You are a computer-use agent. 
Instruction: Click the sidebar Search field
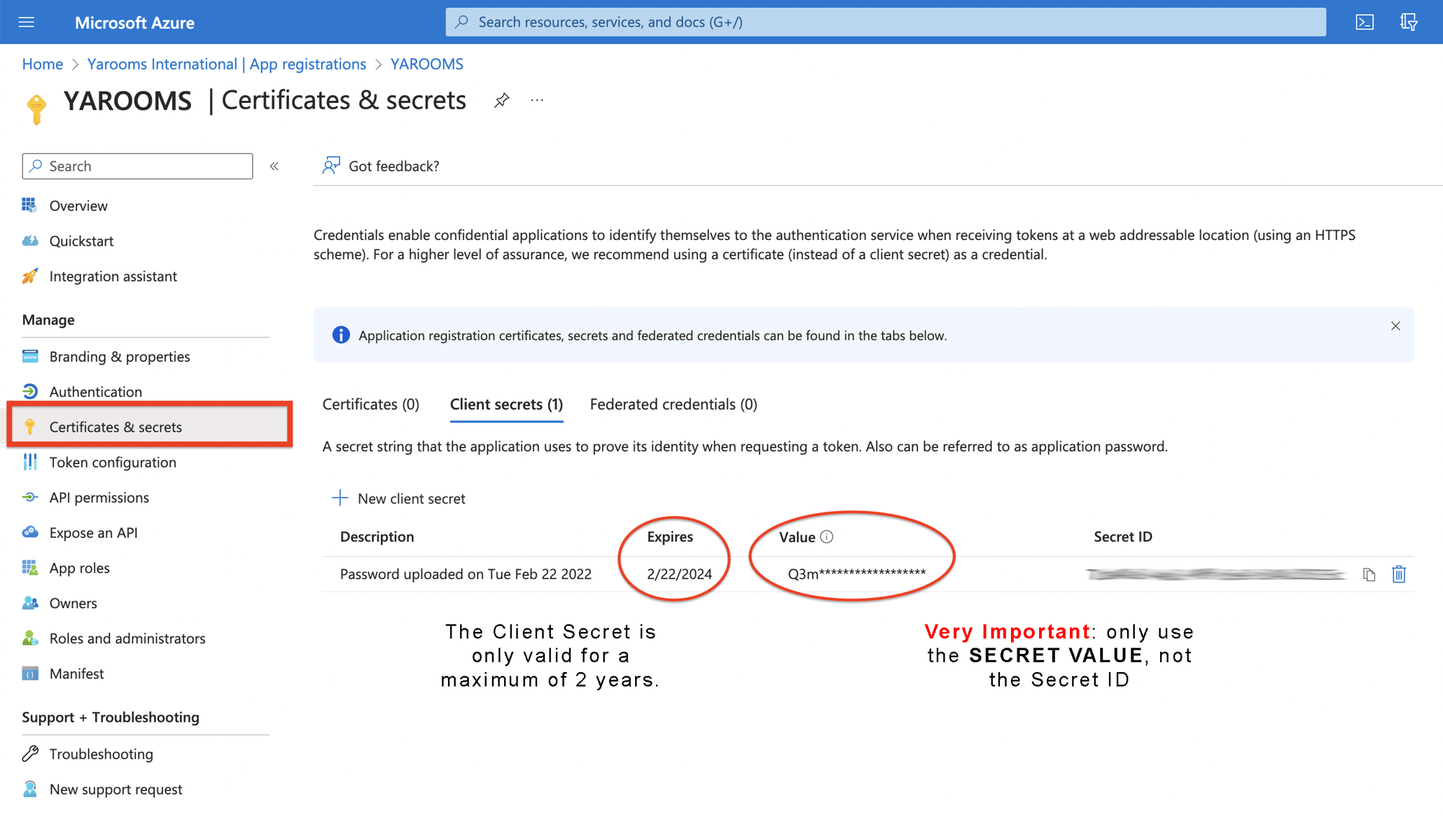[137, 166]
